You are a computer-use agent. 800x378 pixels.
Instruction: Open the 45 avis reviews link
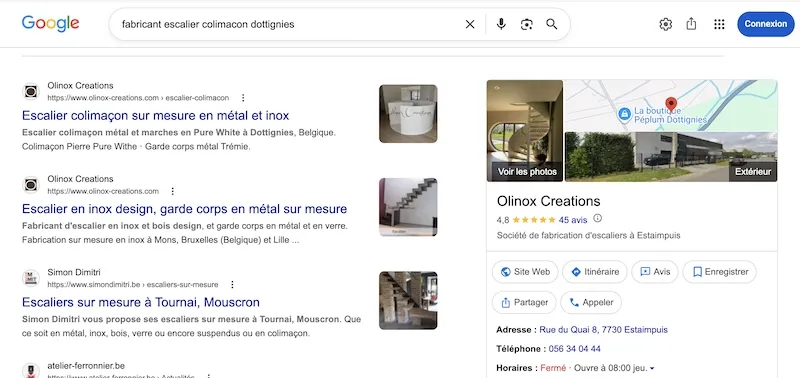tap(572, 220)
